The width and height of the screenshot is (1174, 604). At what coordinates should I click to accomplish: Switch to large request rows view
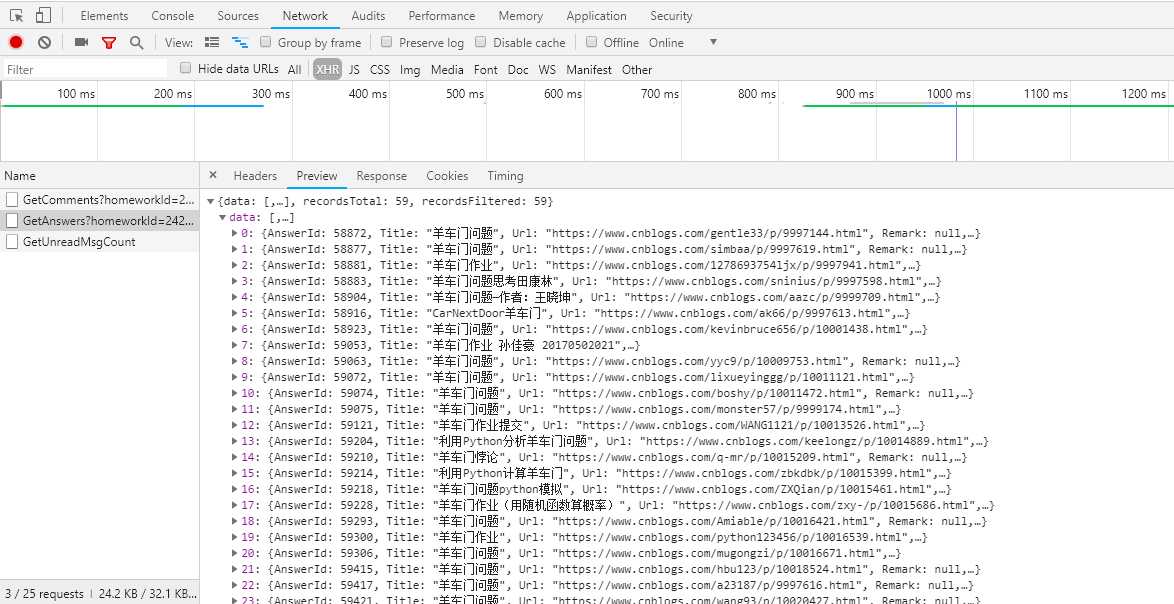212,43
